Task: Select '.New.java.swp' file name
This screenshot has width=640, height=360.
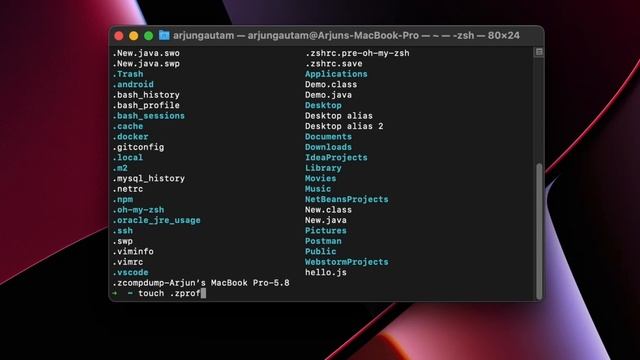Action: click(x=146, y=64)
